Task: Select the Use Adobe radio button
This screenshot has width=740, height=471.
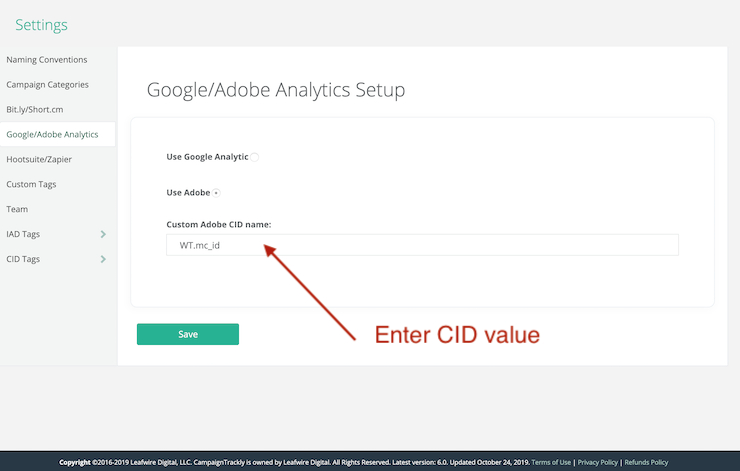Action: (x=217, y=193)
